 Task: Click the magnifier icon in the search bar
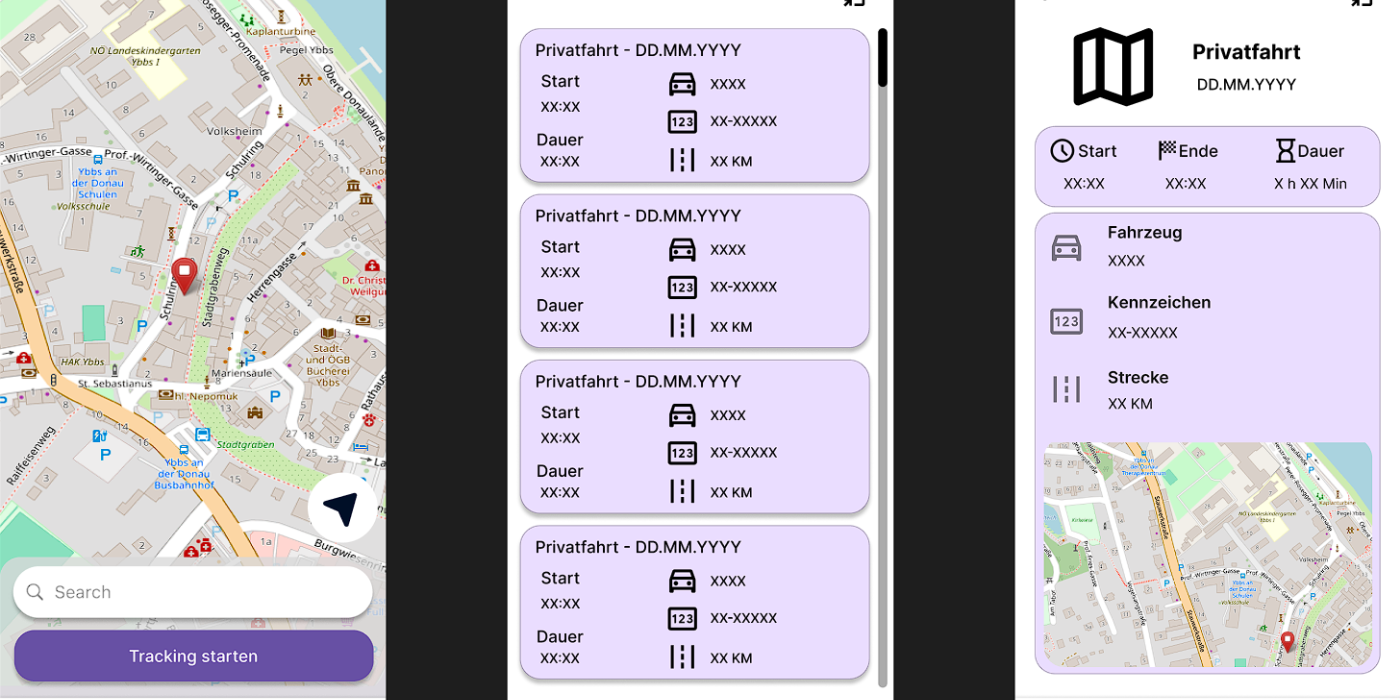pyautogui.click(x=35, y=592)
